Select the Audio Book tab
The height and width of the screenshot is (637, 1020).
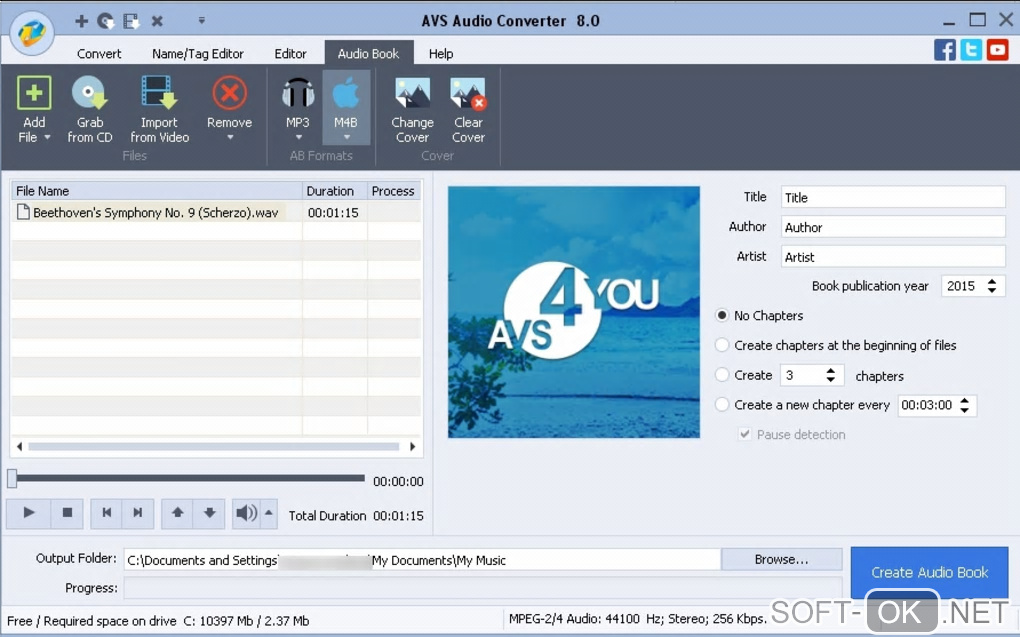point(368,53)
